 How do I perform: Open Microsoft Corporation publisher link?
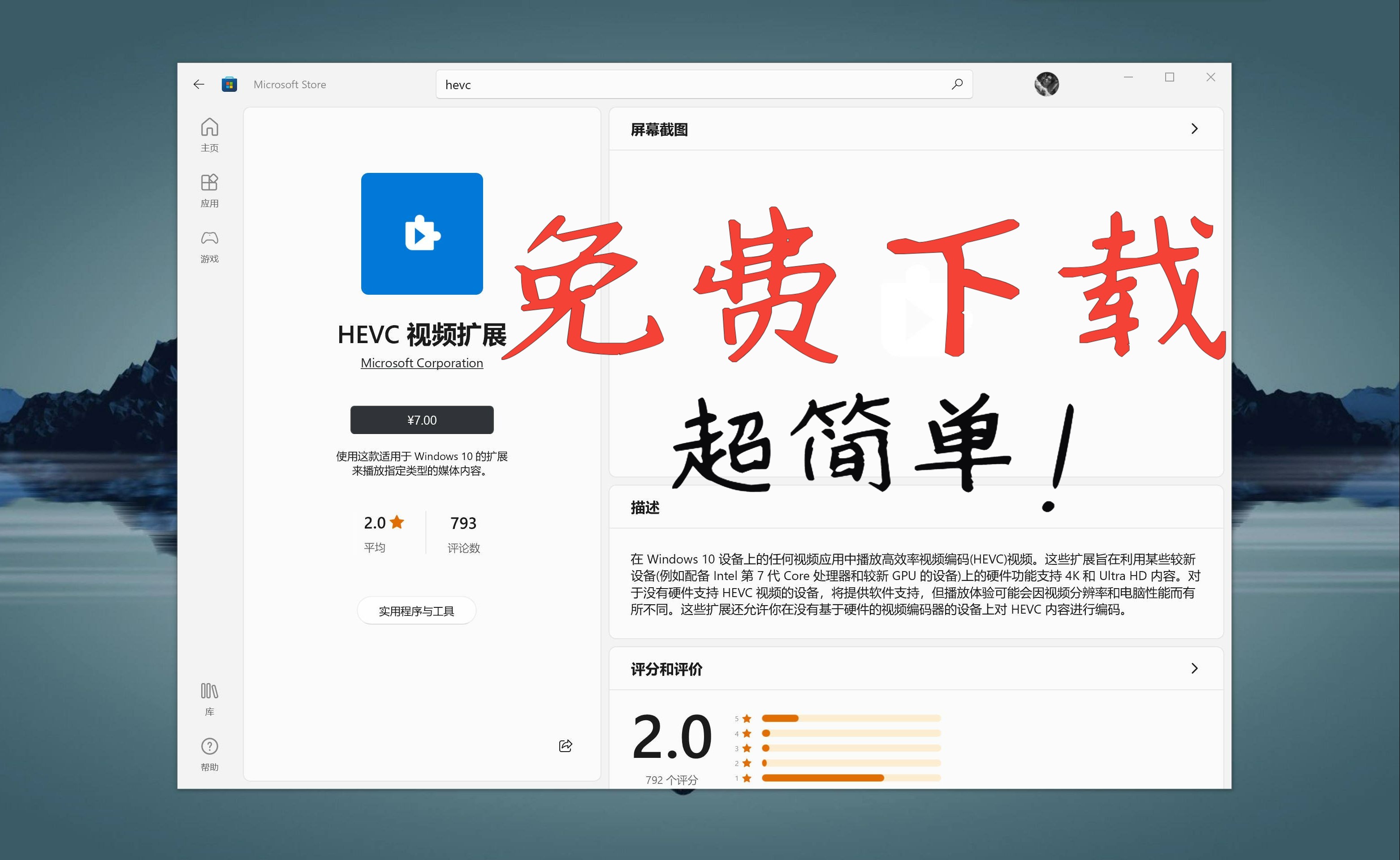[x=422, y=363]
